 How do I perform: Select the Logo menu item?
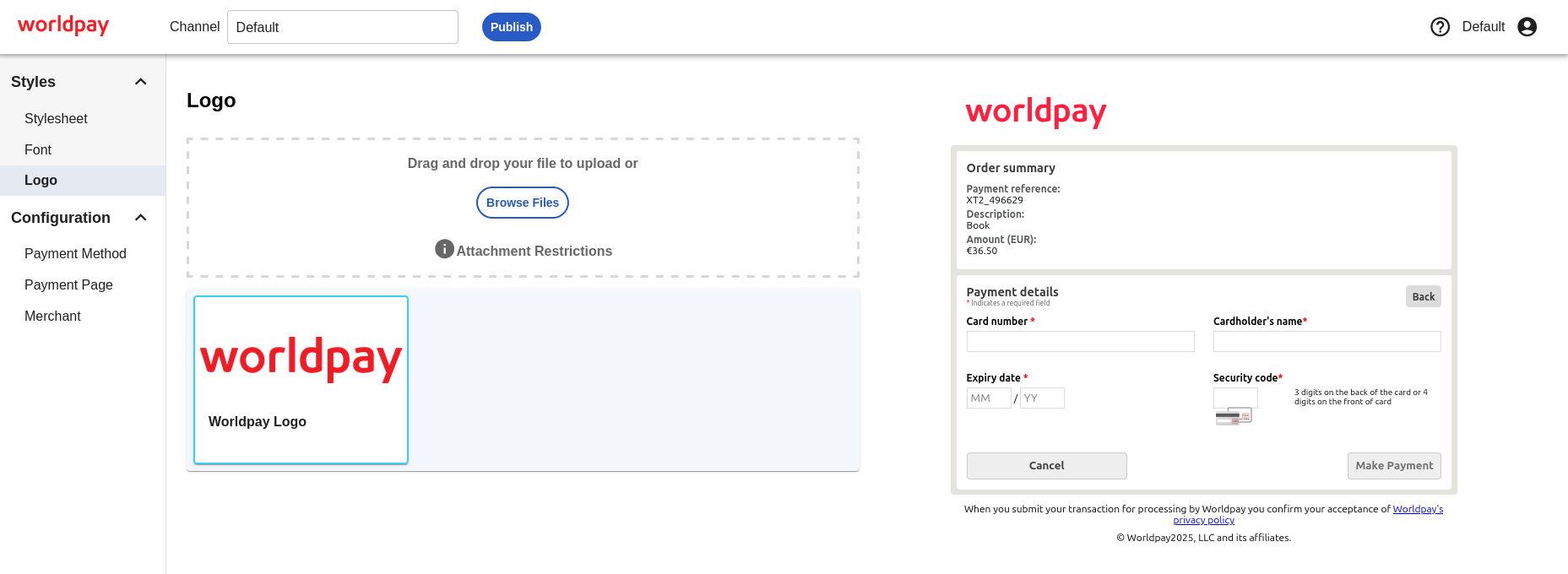point(83,181)
